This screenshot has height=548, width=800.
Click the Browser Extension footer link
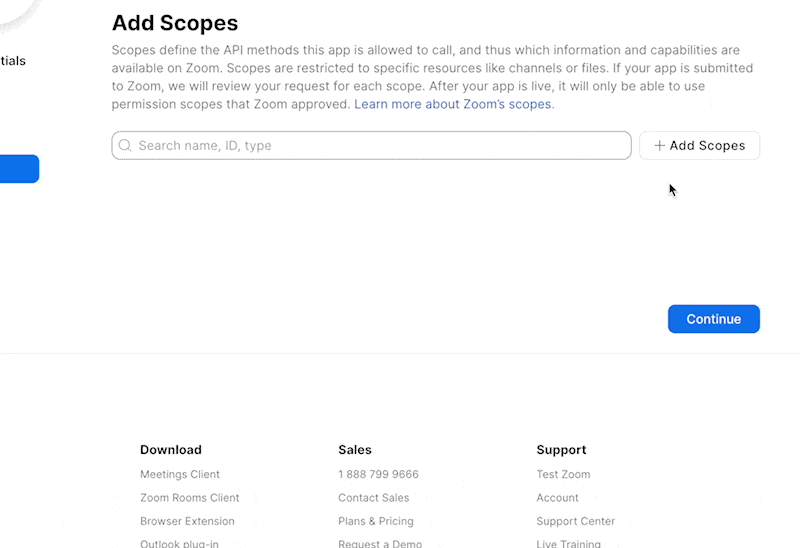coord(187,521)
